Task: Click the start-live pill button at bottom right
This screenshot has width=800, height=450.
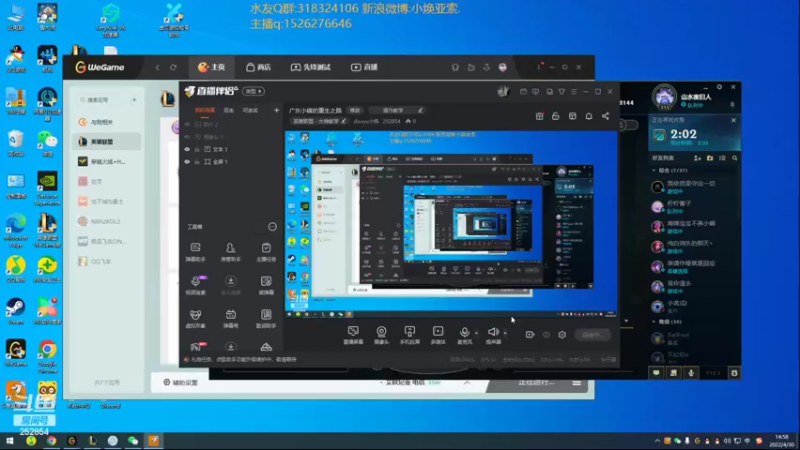Action: click(x=592, y=335)
